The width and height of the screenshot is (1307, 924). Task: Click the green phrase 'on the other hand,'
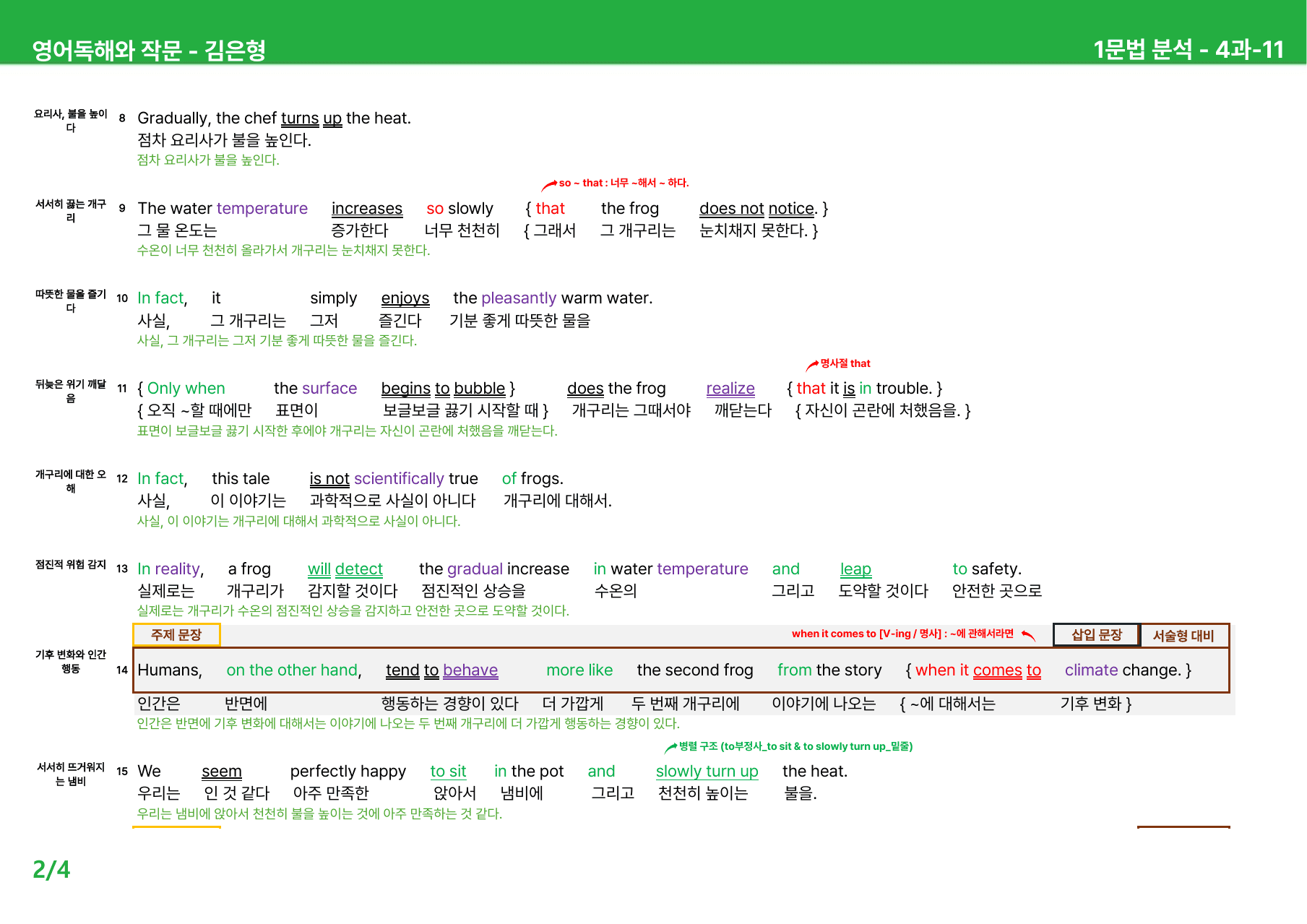[294, 670]
